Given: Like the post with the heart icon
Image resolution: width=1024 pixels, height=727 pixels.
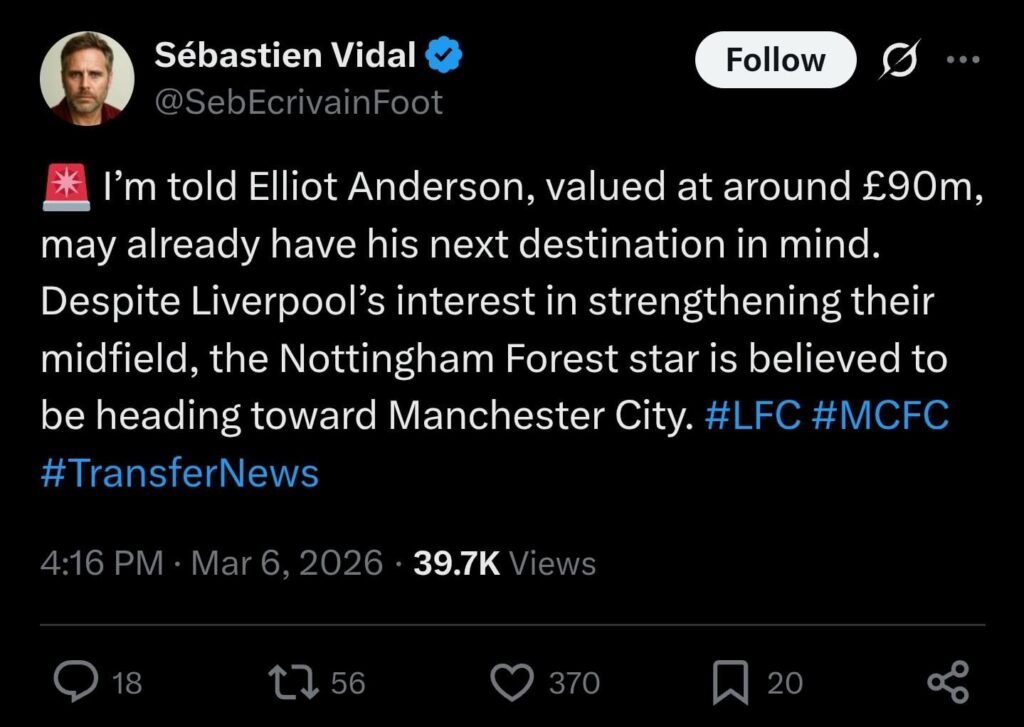Looking at the screenshot, I should click(x=514, y=683).
